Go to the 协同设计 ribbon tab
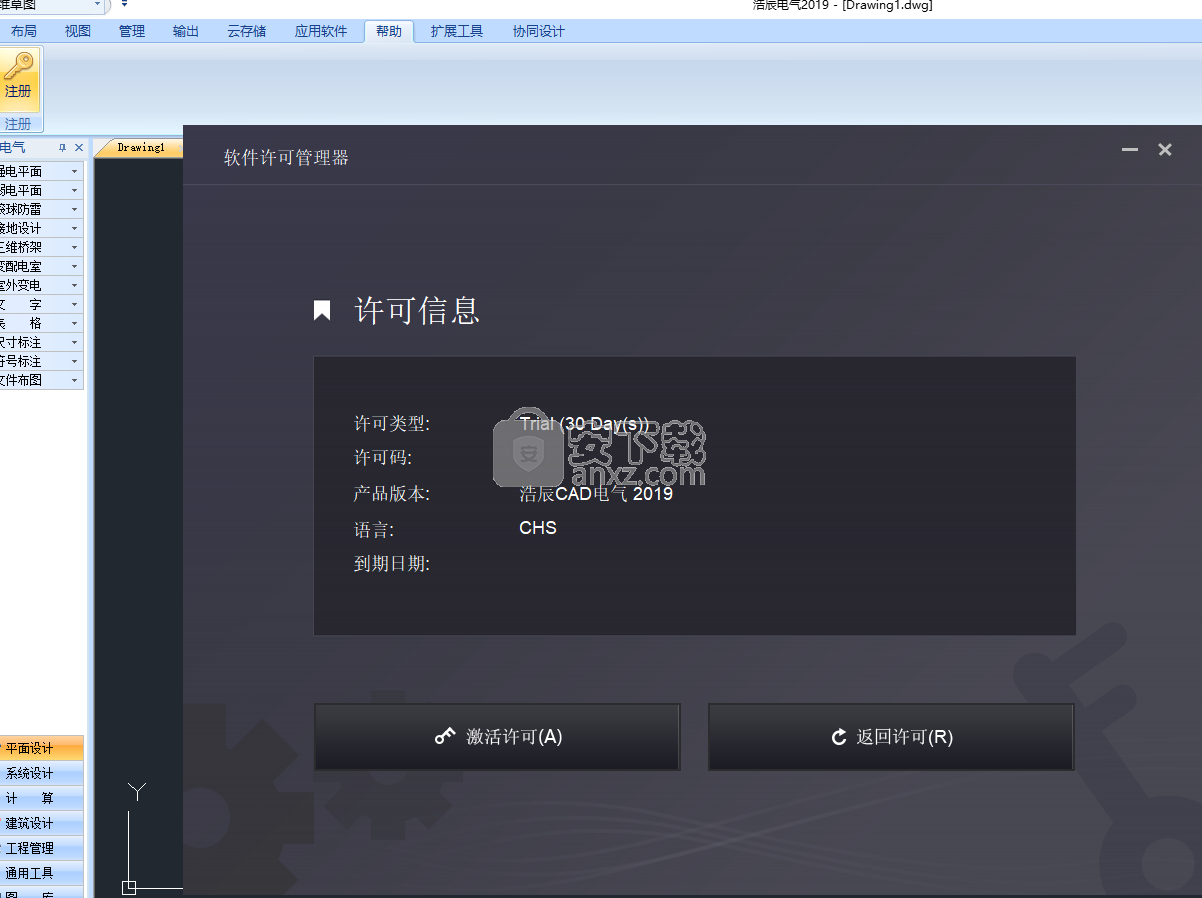Image resolution: width=1202 pixels, height=898 pixels. tap(539, 31)
